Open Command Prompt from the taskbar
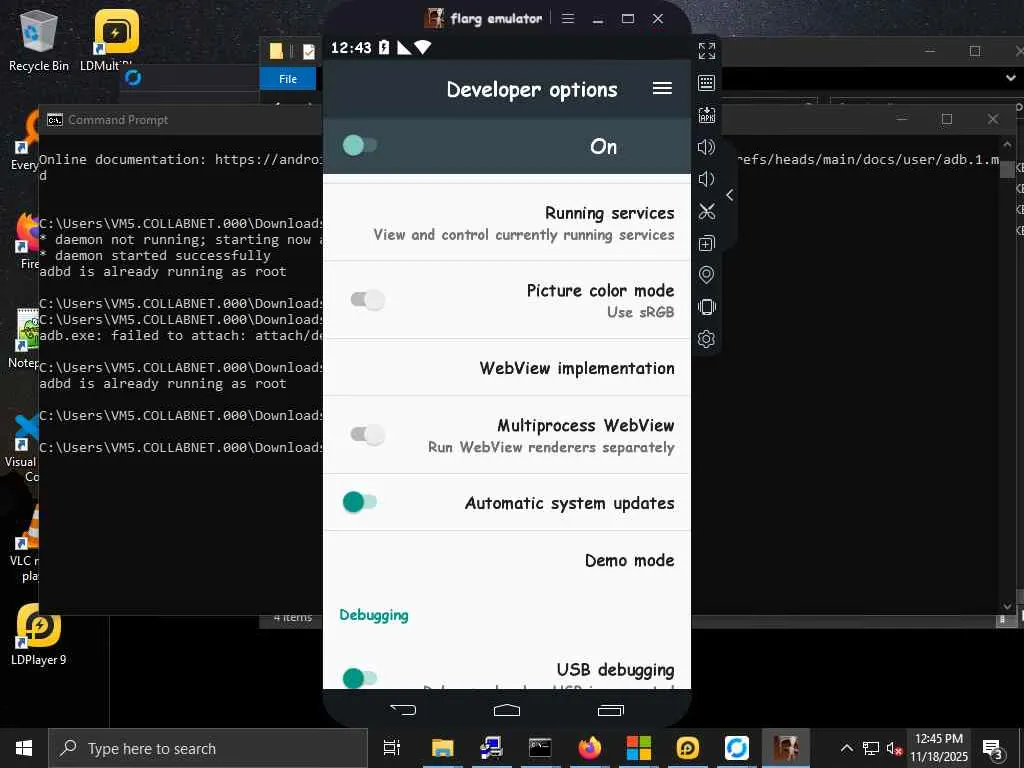This screenshot has width=1024, height=768. 540,748
